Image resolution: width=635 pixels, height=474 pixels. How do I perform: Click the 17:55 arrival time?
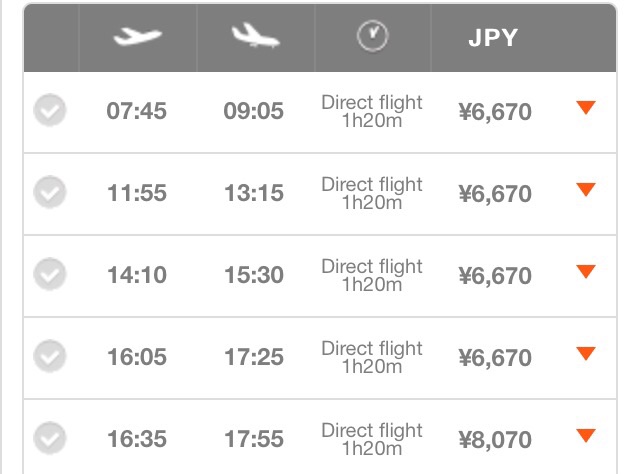[x=254, y=439]
